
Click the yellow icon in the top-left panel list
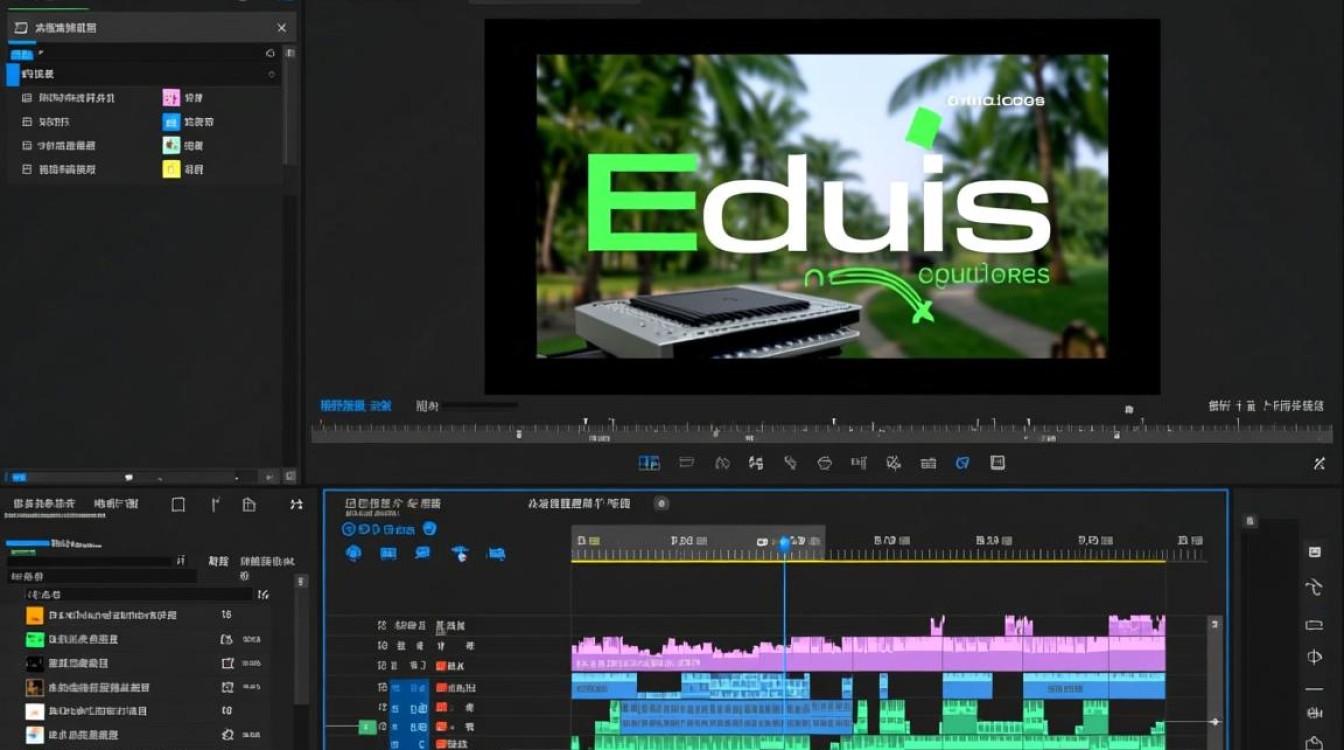pos(171,170)
